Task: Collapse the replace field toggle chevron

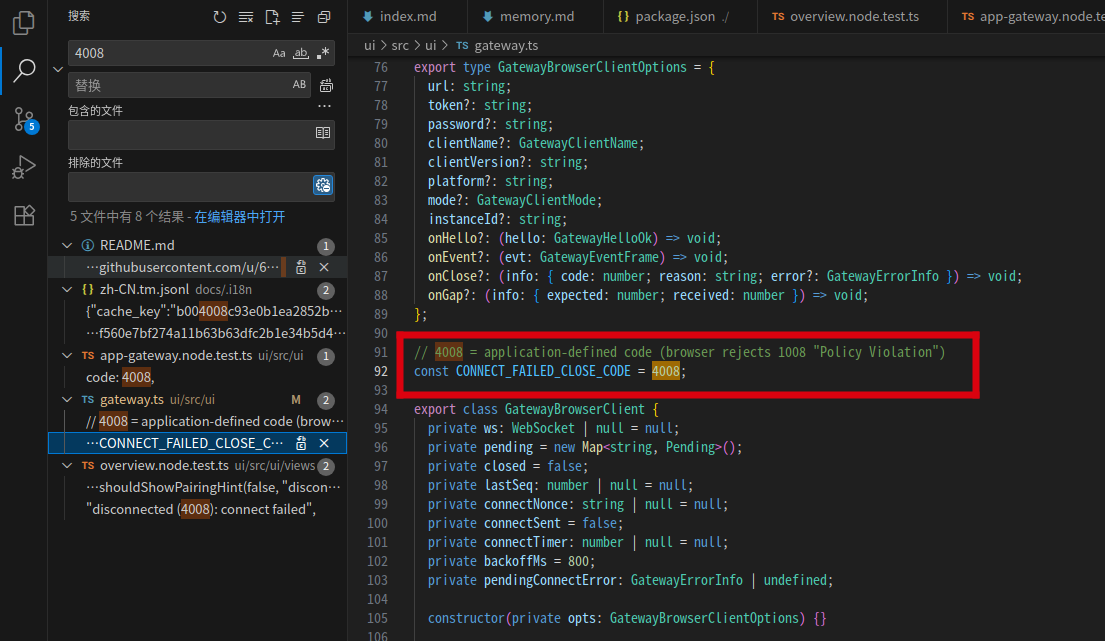Action: 57,69
